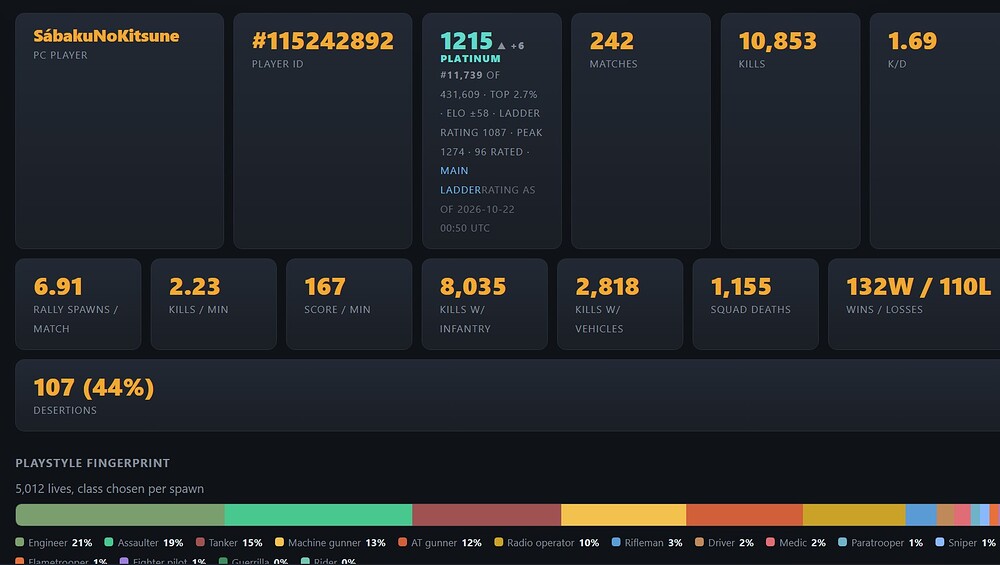Click the Assaulter 19% legend entry
Screen dimensions: 1000x565
click(x=144, y=543)
